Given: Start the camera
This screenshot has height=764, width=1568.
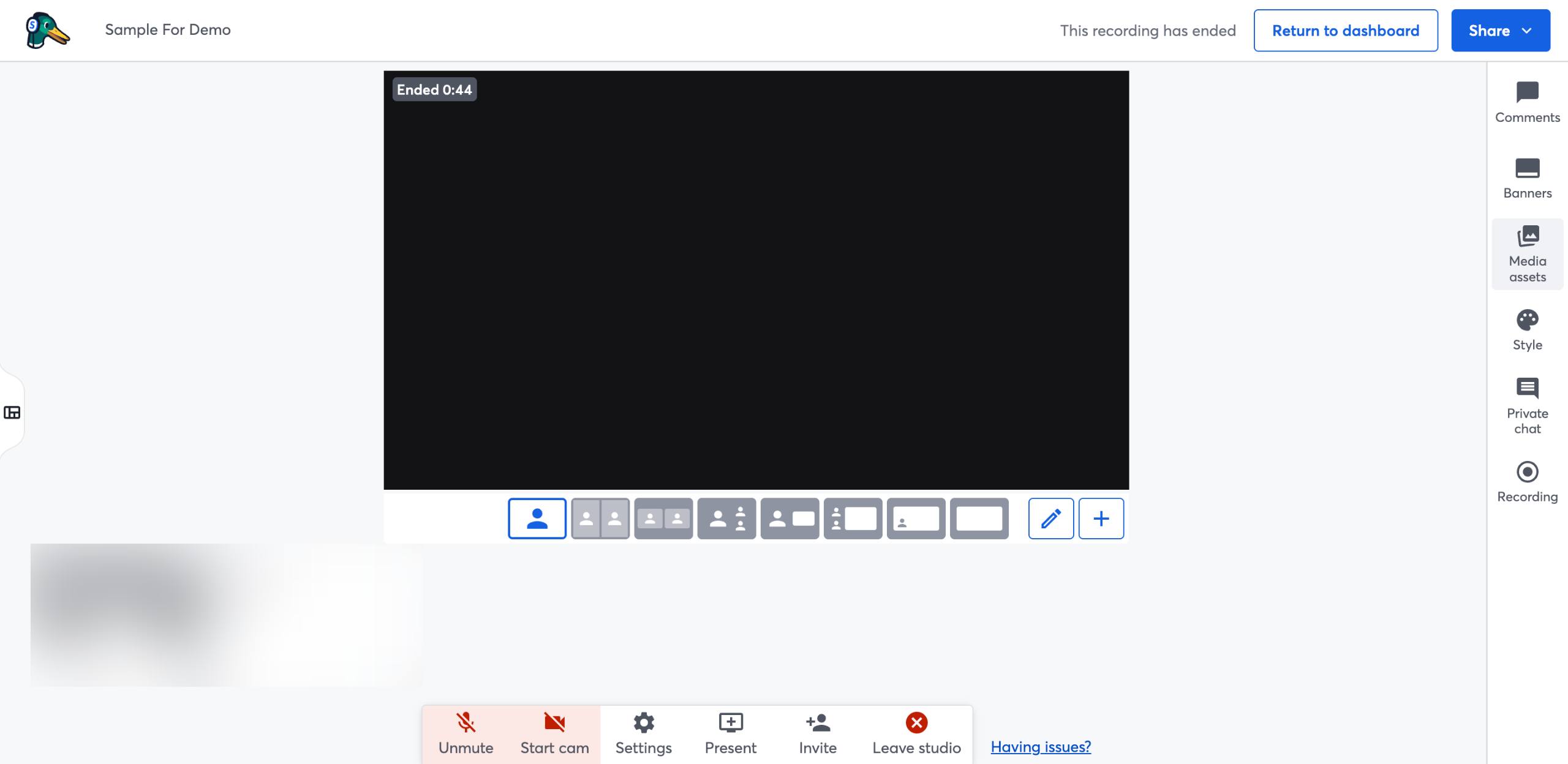Looking at the screenshot, I should 554,733.
